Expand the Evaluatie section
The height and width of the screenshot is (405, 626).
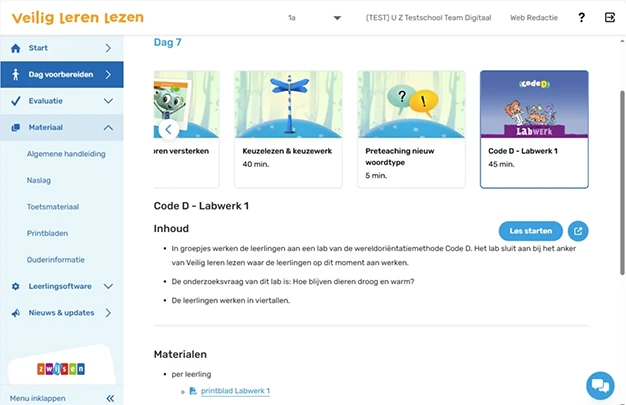pyautogui.click(x=108, y=101)
